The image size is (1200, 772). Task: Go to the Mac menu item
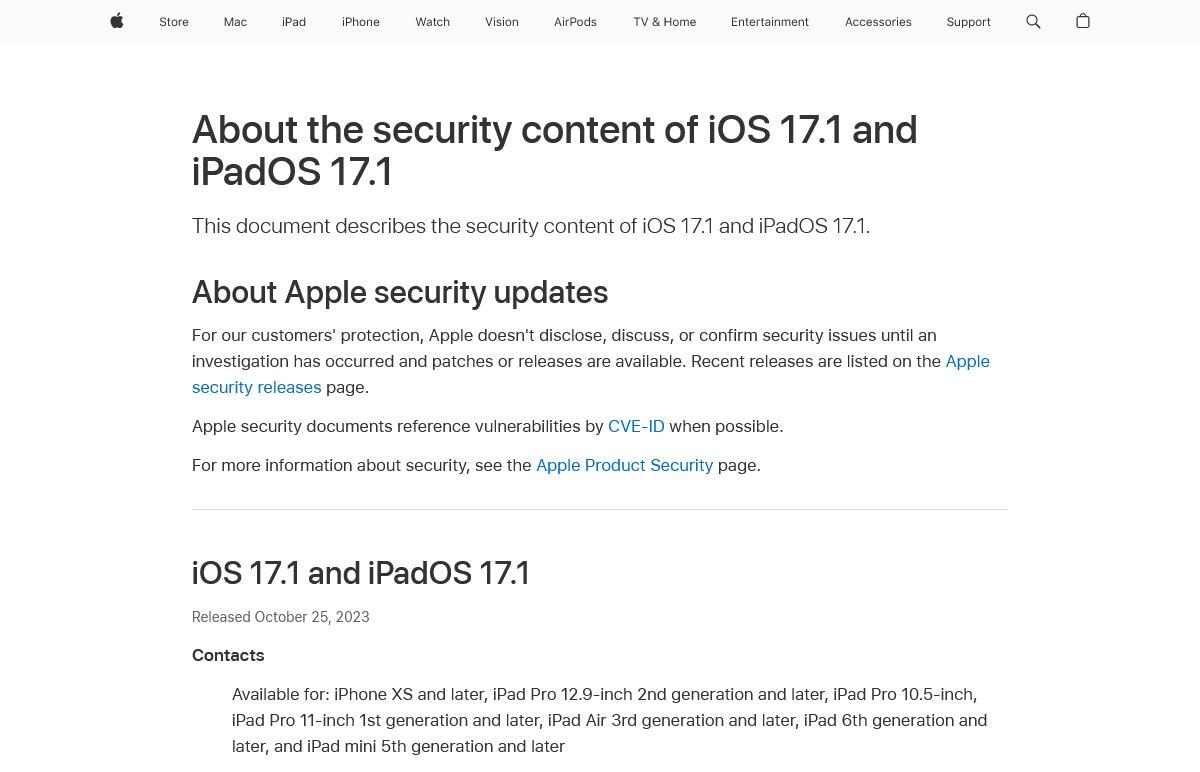click(x=235, y=22)
